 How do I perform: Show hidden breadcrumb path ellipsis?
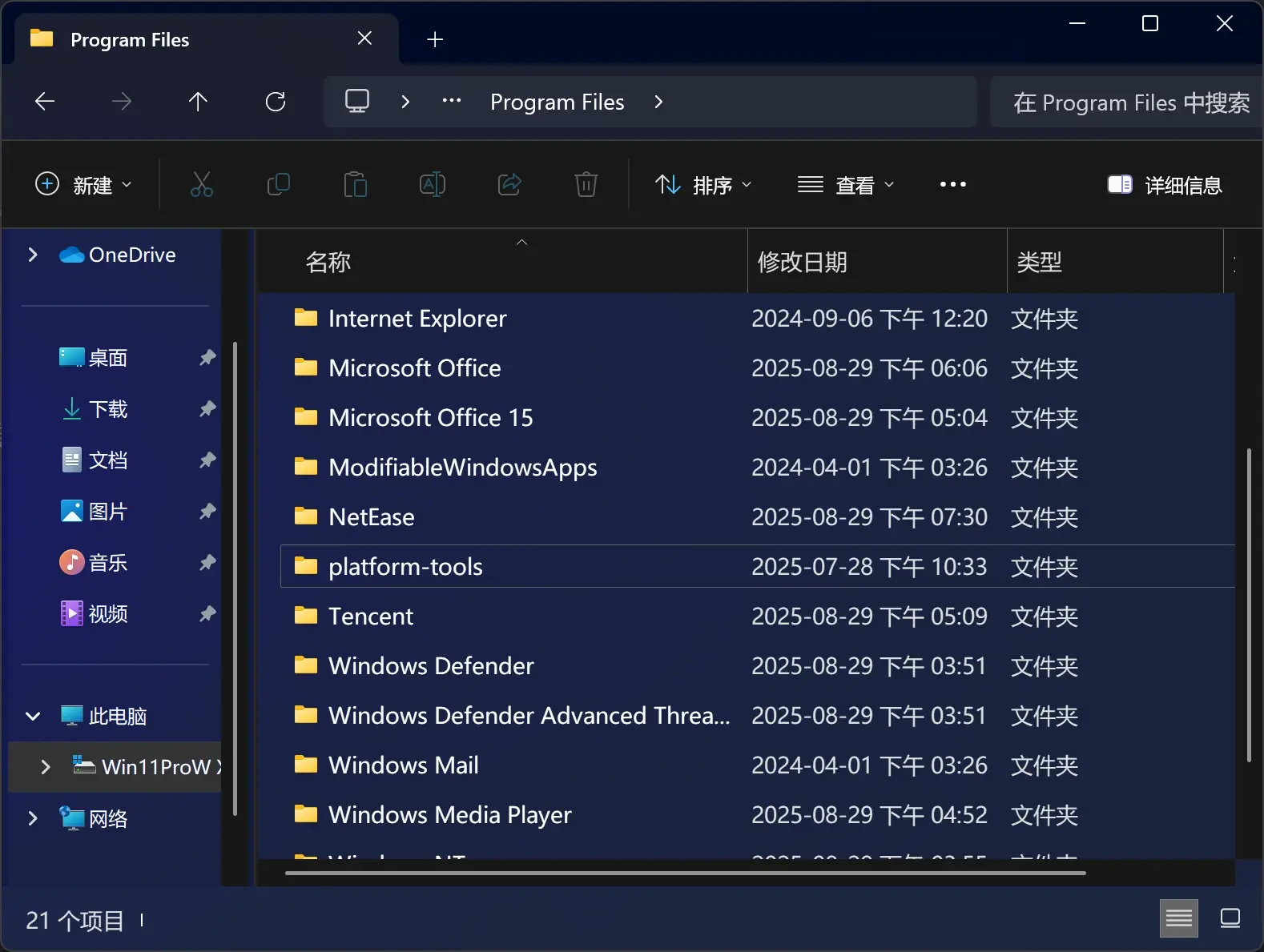click(452, 101)
